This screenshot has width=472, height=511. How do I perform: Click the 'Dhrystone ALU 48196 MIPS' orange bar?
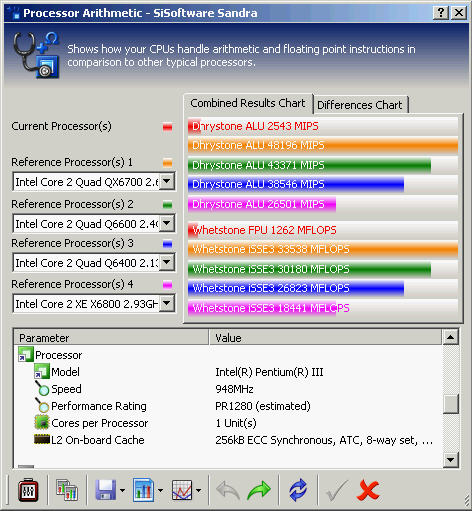coord(323,145)
